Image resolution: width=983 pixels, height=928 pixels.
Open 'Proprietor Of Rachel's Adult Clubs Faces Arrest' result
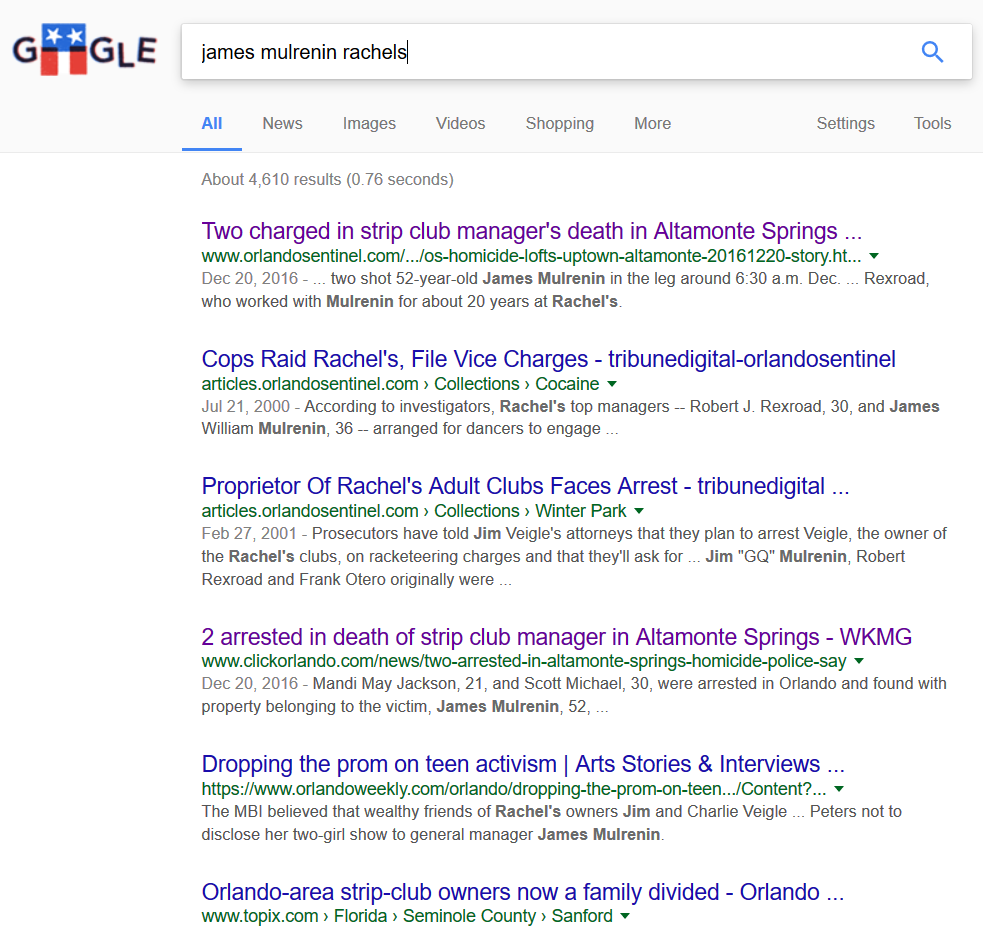525,486
